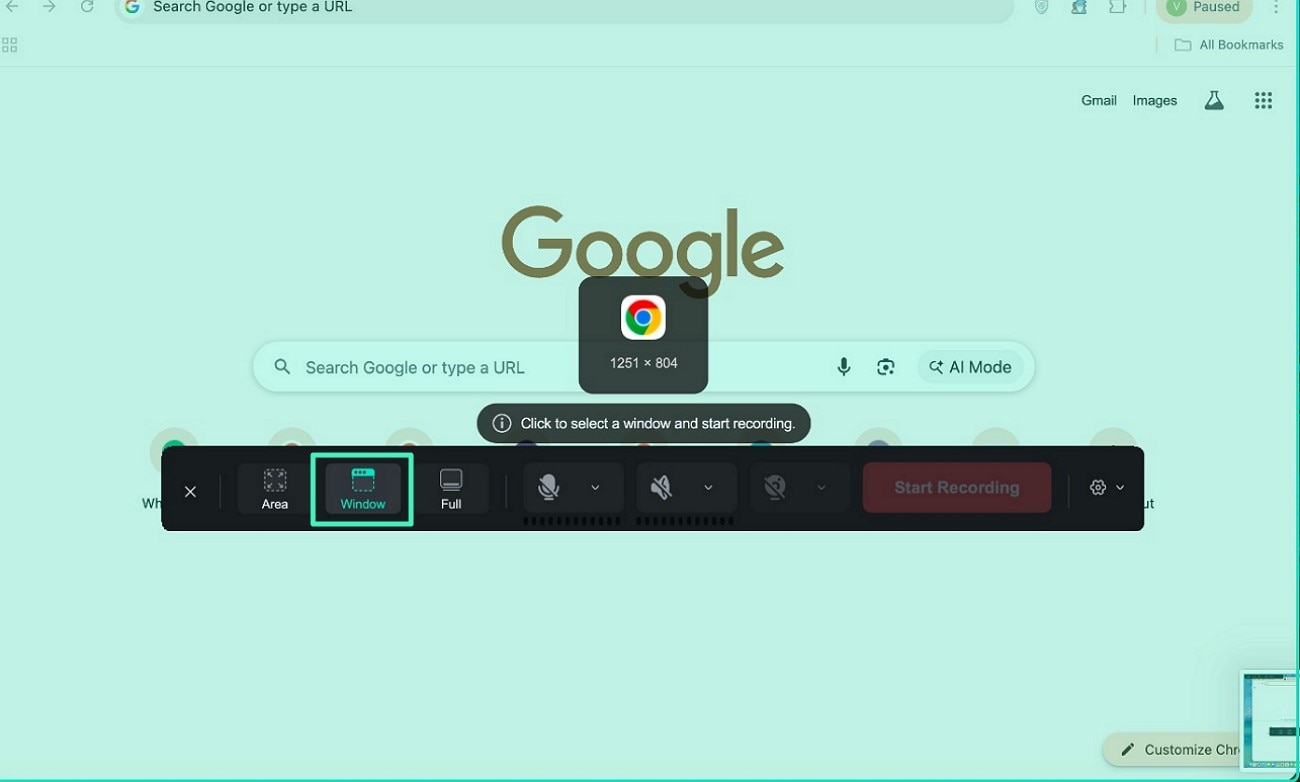Image resolution: width=1300 pixels, height=782 pixels.
Task: Go forward in browser history
Action: point(49,7)
